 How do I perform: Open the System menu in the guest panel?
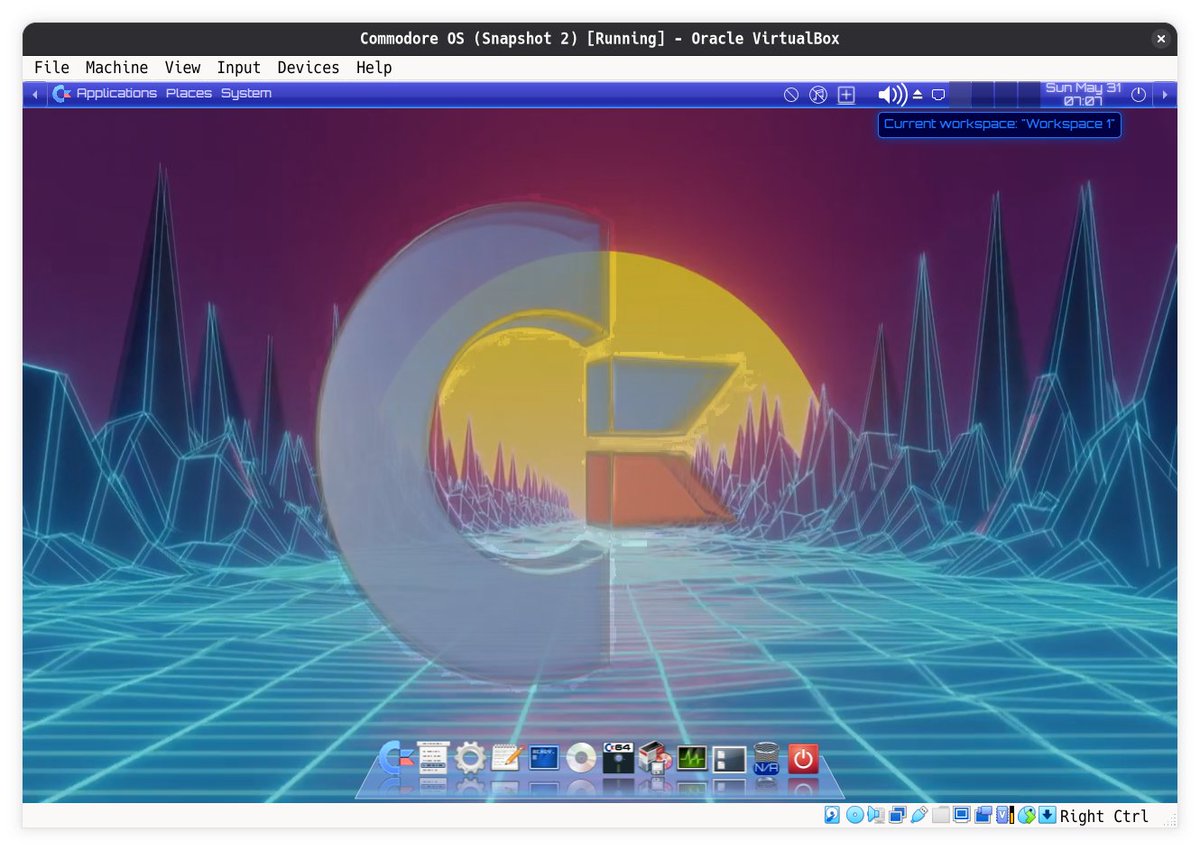point(246,93)
